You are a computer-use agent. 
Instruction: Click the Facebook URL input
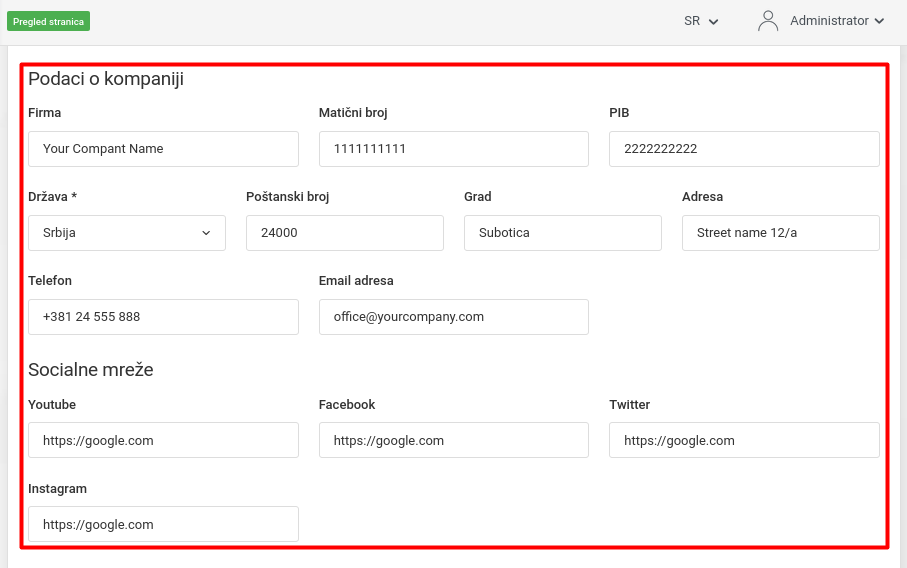click(453, 441)
